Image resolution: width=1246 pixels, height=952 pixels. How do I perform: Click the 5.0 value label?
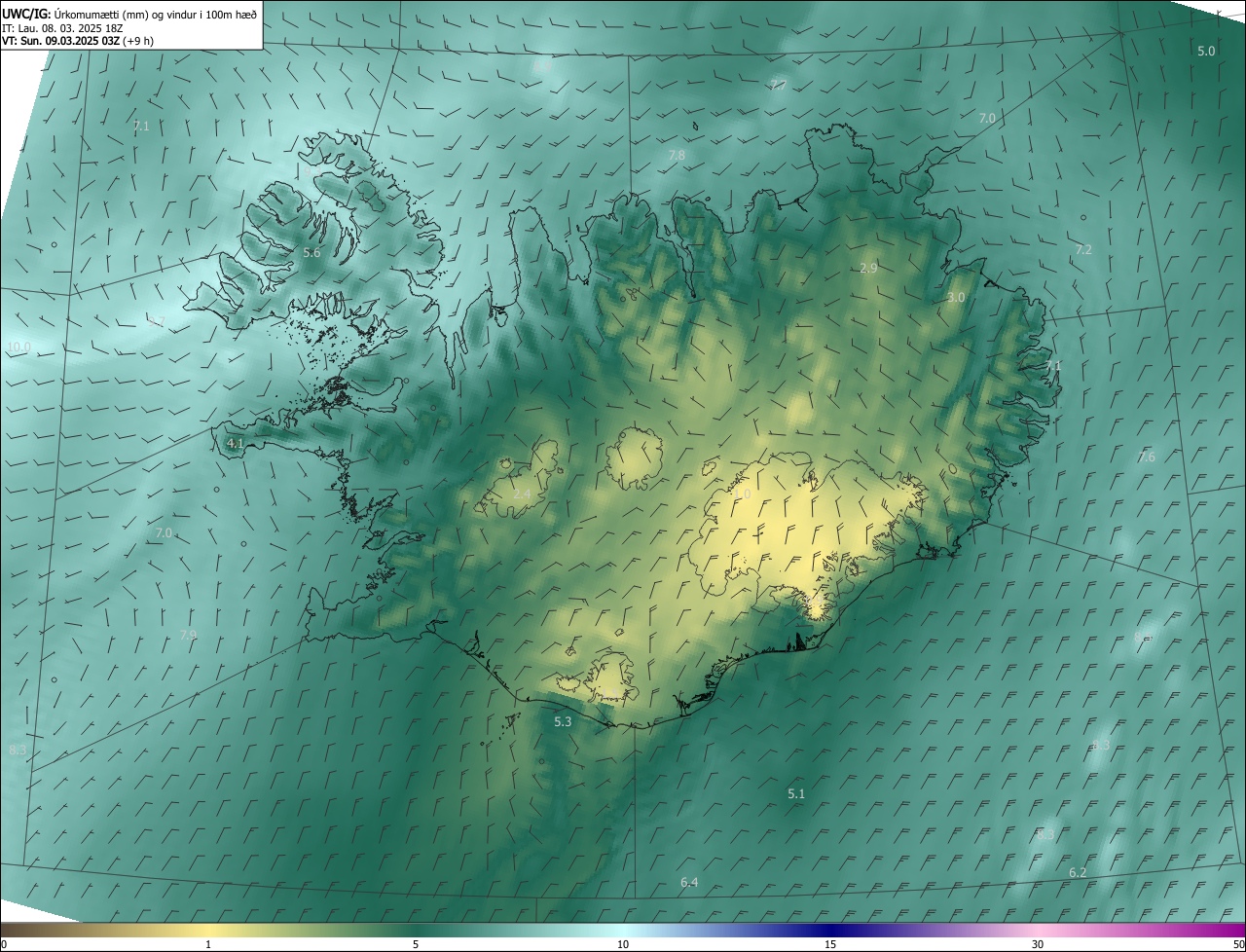pyautogui.click(x=1206, y=51)
